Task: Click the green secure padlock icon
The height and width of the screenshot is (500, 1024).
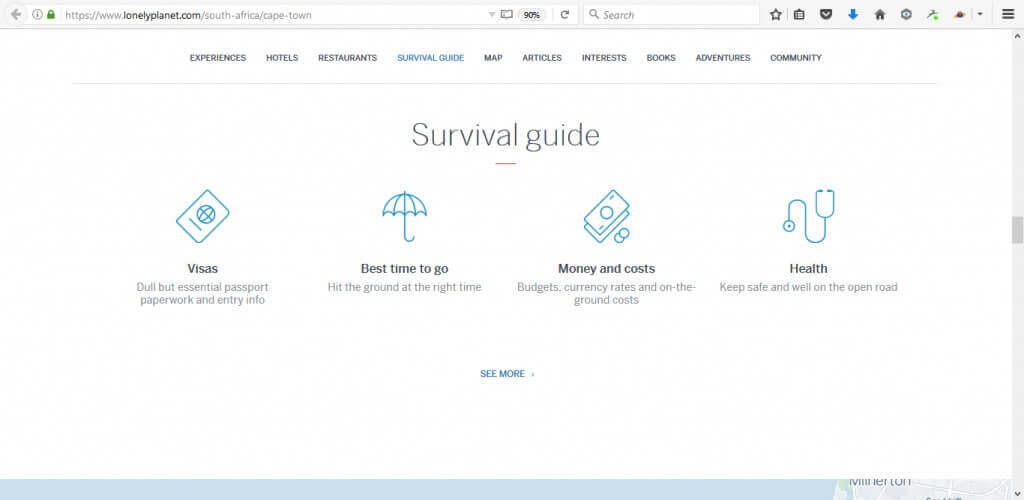Action: [x=51, y=14]
